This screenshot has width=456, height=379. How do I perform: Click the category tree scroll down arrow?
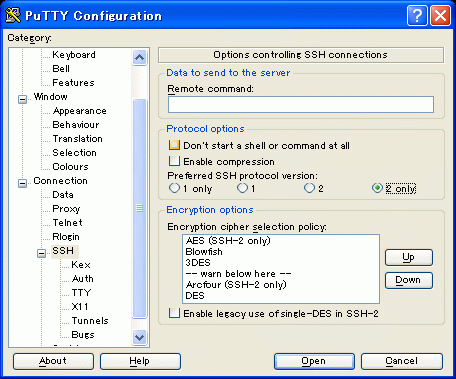click(139, 337)
